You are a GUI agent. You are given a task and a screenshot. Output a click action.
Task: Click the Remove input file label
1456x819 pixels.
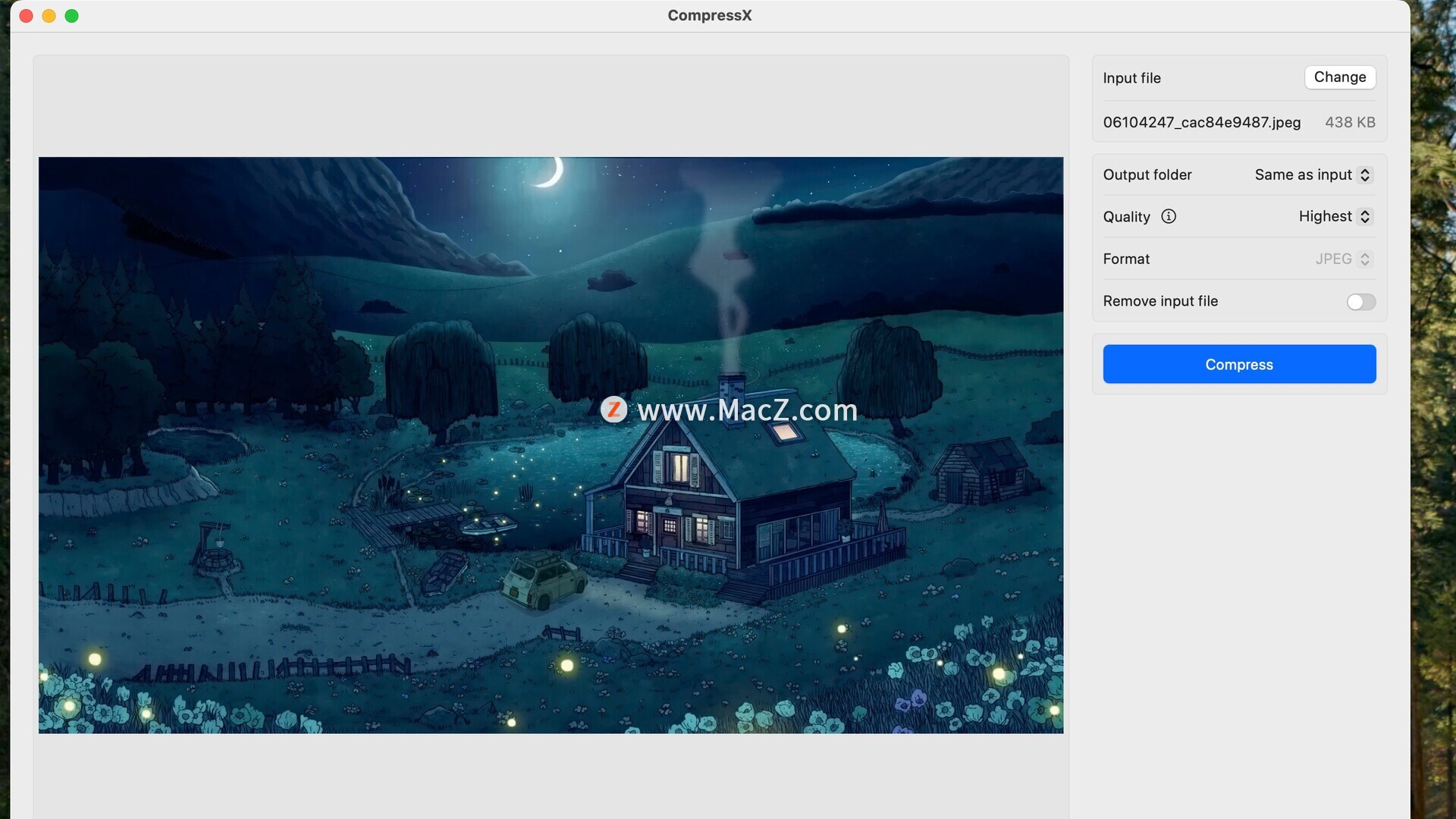(1160, 301)
